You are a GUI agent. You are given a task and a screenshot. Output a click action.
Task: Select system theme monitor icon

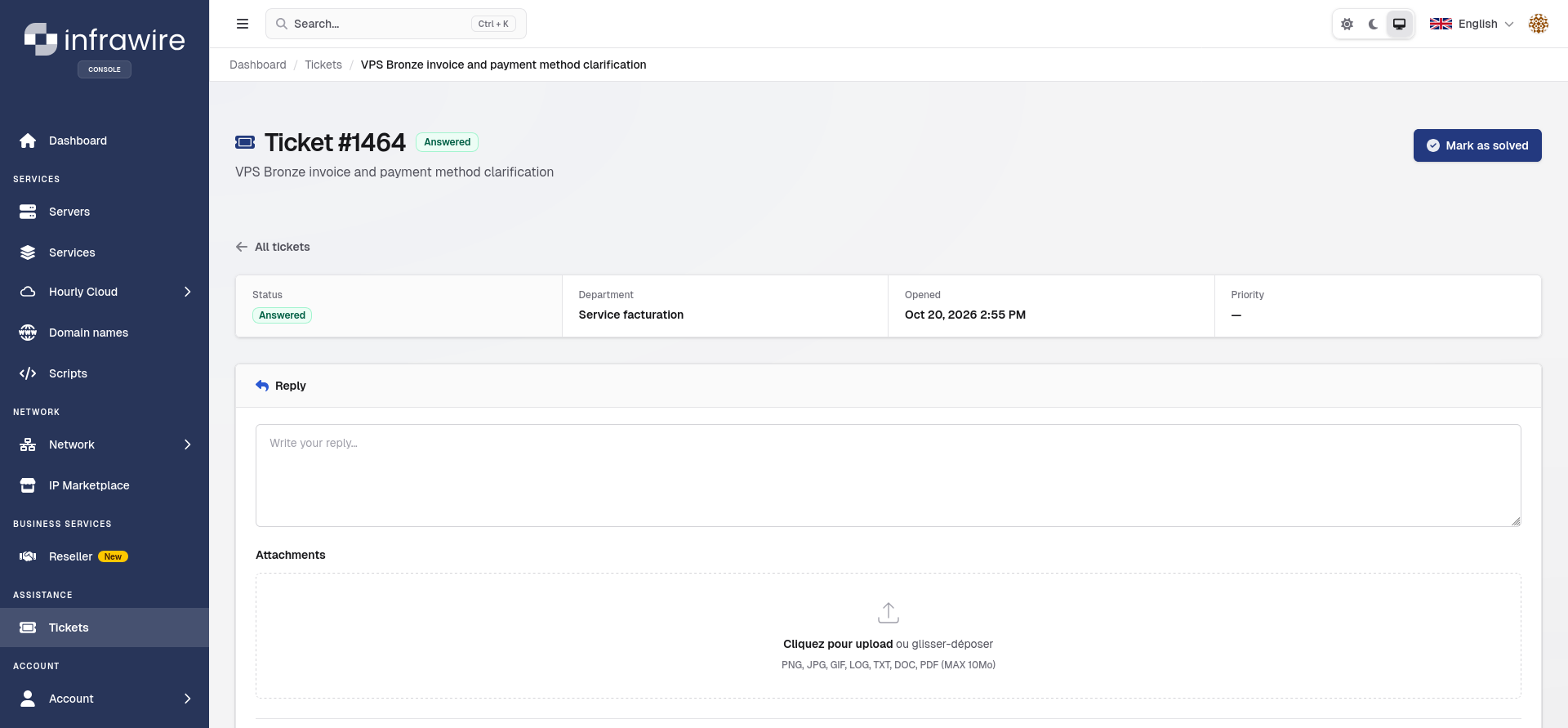click(1400, 24)
